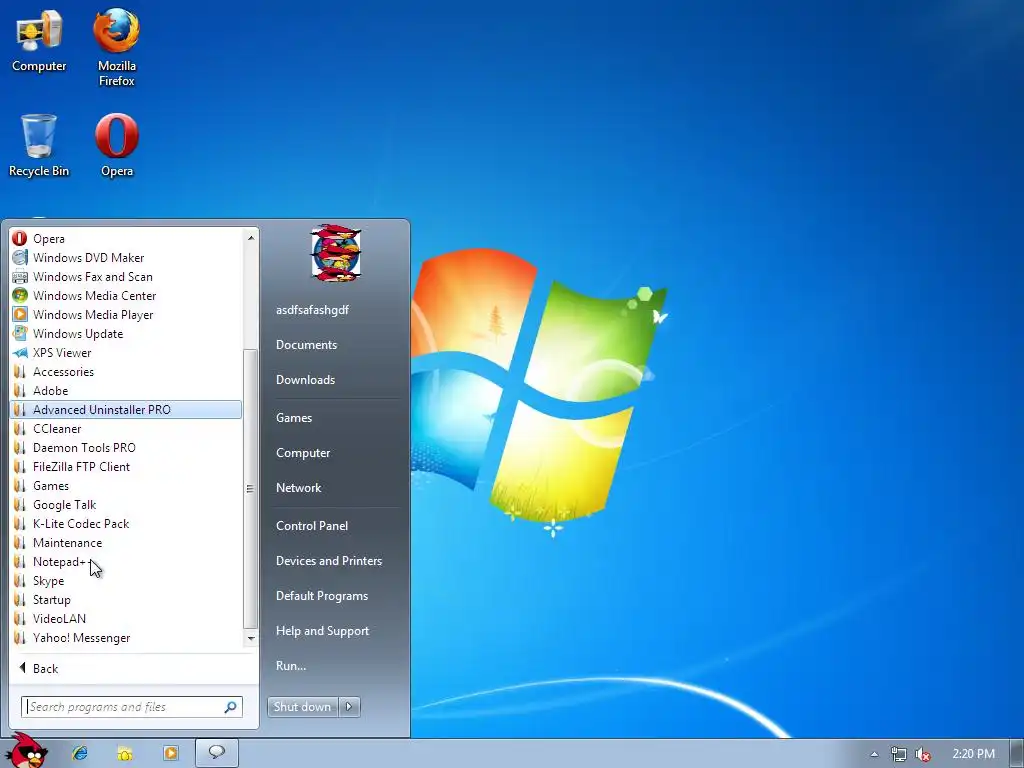Open asdfsafashgdf user folder link
Screen dimensions: 1024x768
click(x=312, y=310)
